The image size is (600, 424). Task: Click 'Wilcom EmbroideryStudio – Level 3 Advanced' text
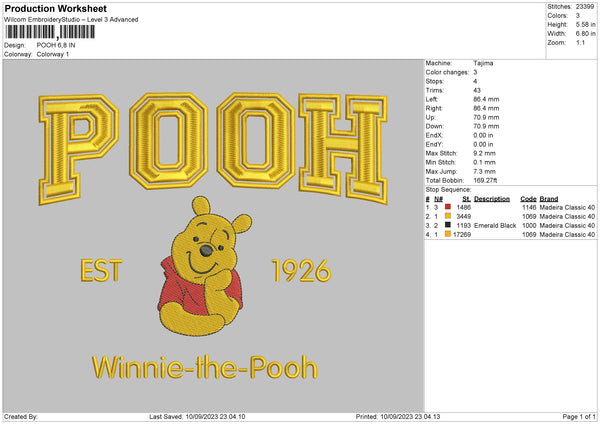click(71, 20)
